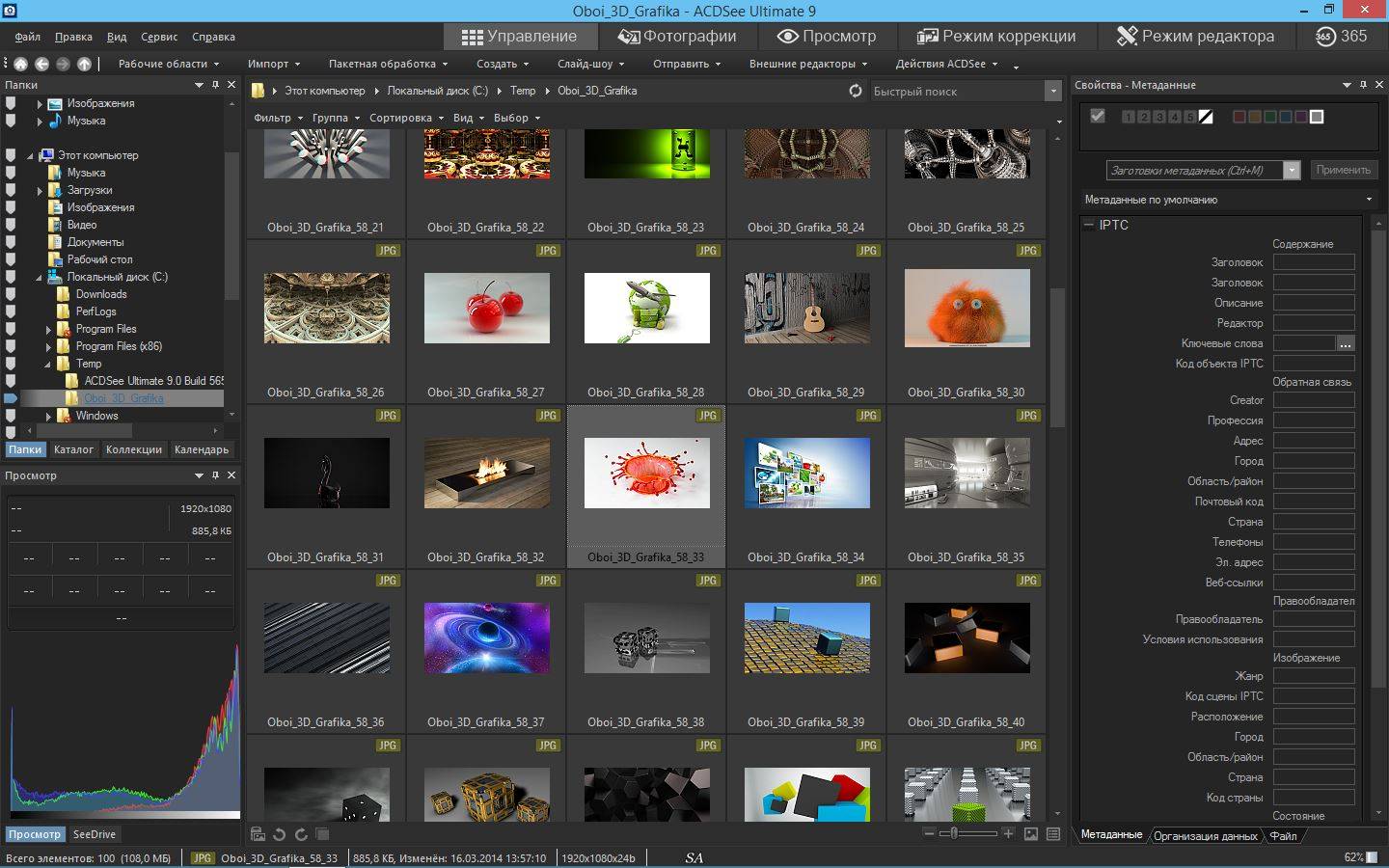Pin the Просмотр panel
The height and width of the screenshot is (868, 1389).
(215, 475)
